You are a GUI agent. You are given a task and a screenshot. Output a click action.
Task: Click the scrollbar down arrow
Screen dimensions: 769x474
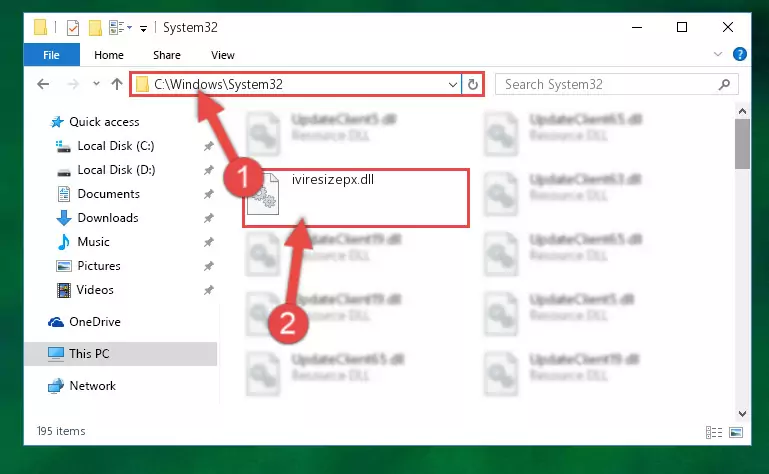click(x=743, y=414)
